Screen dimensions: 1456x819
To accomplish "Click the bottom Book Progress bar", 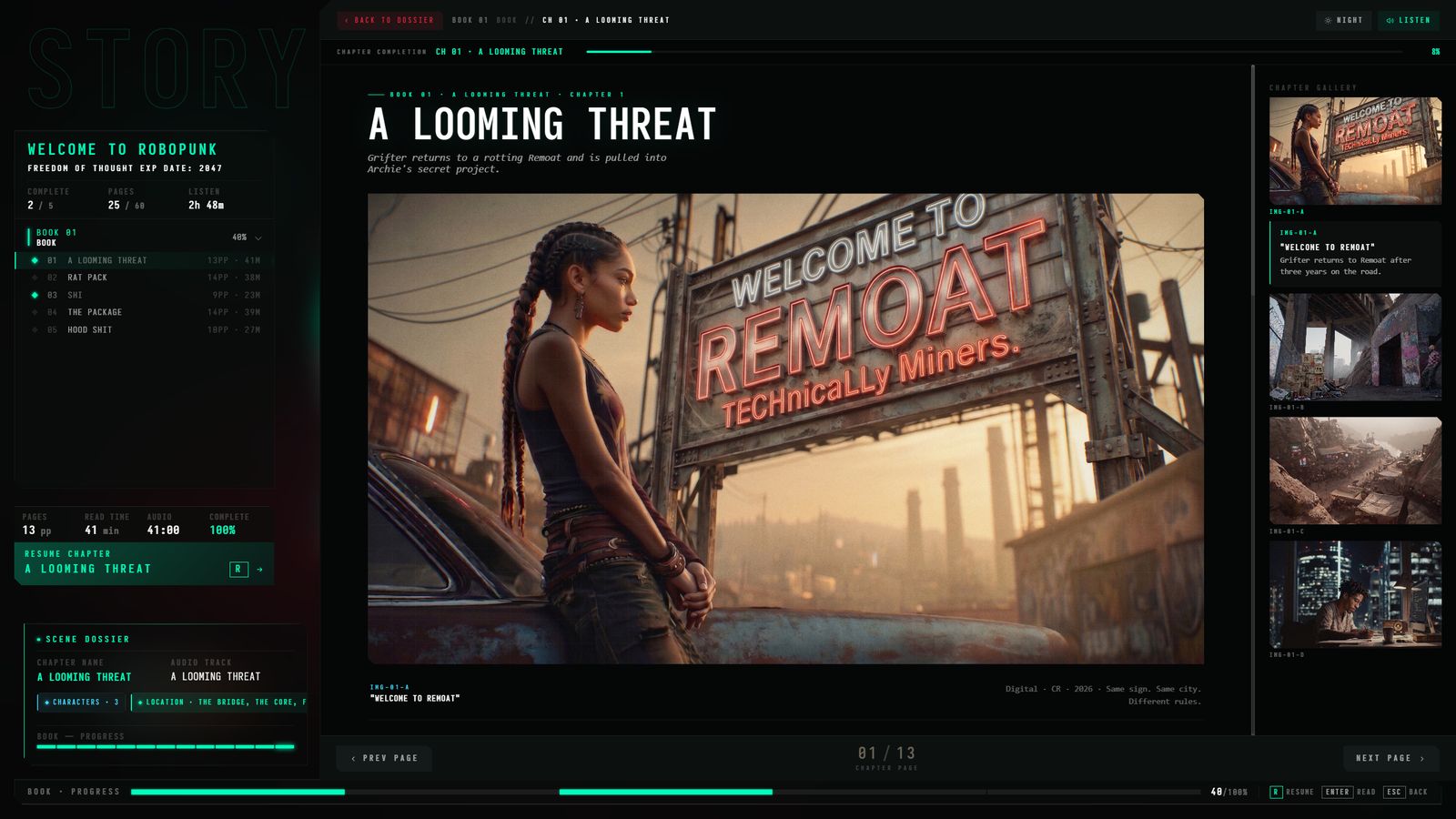I will pos(665,792).
